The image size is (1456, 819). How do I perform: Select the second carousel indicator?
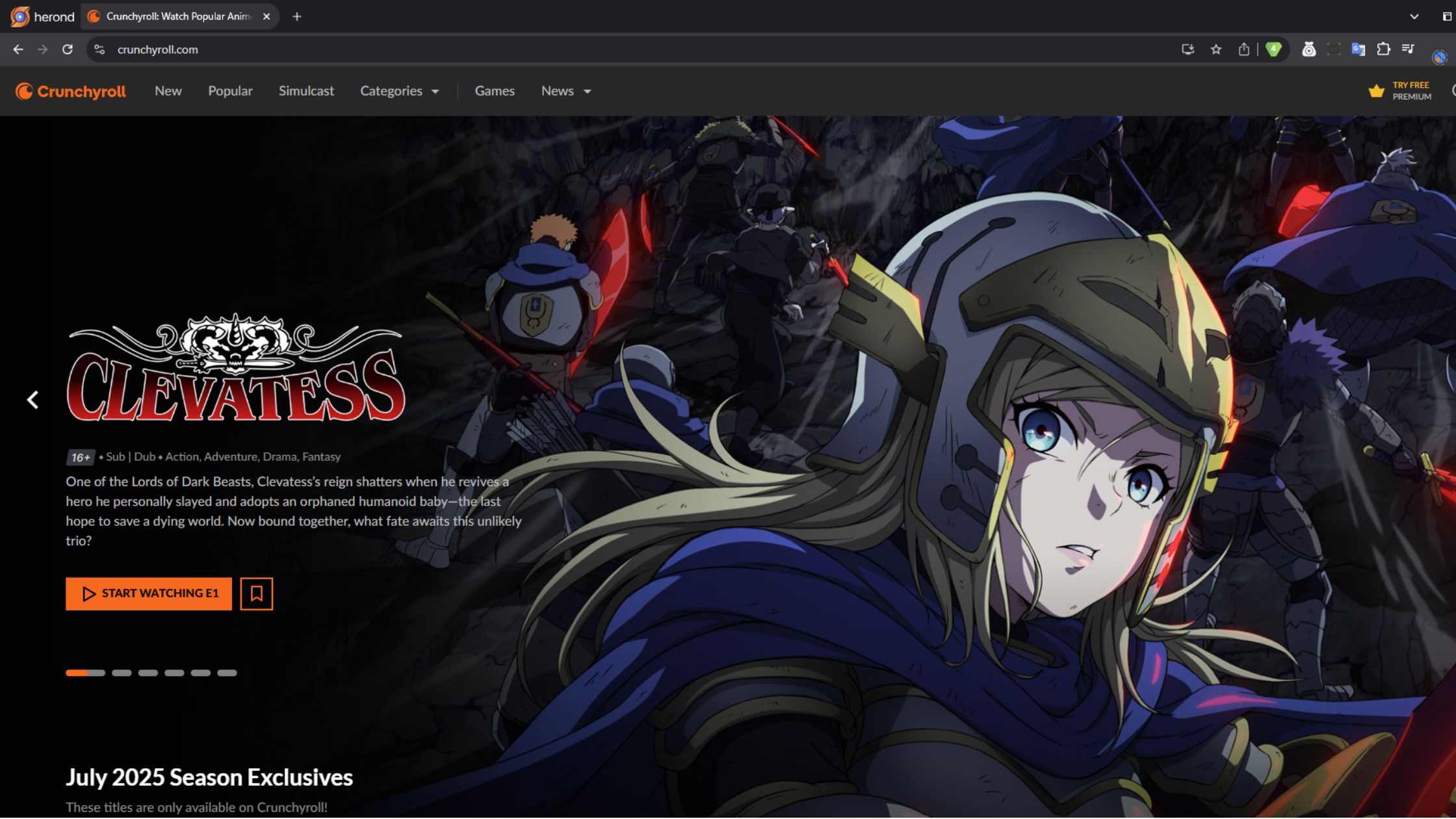(122, 673)
